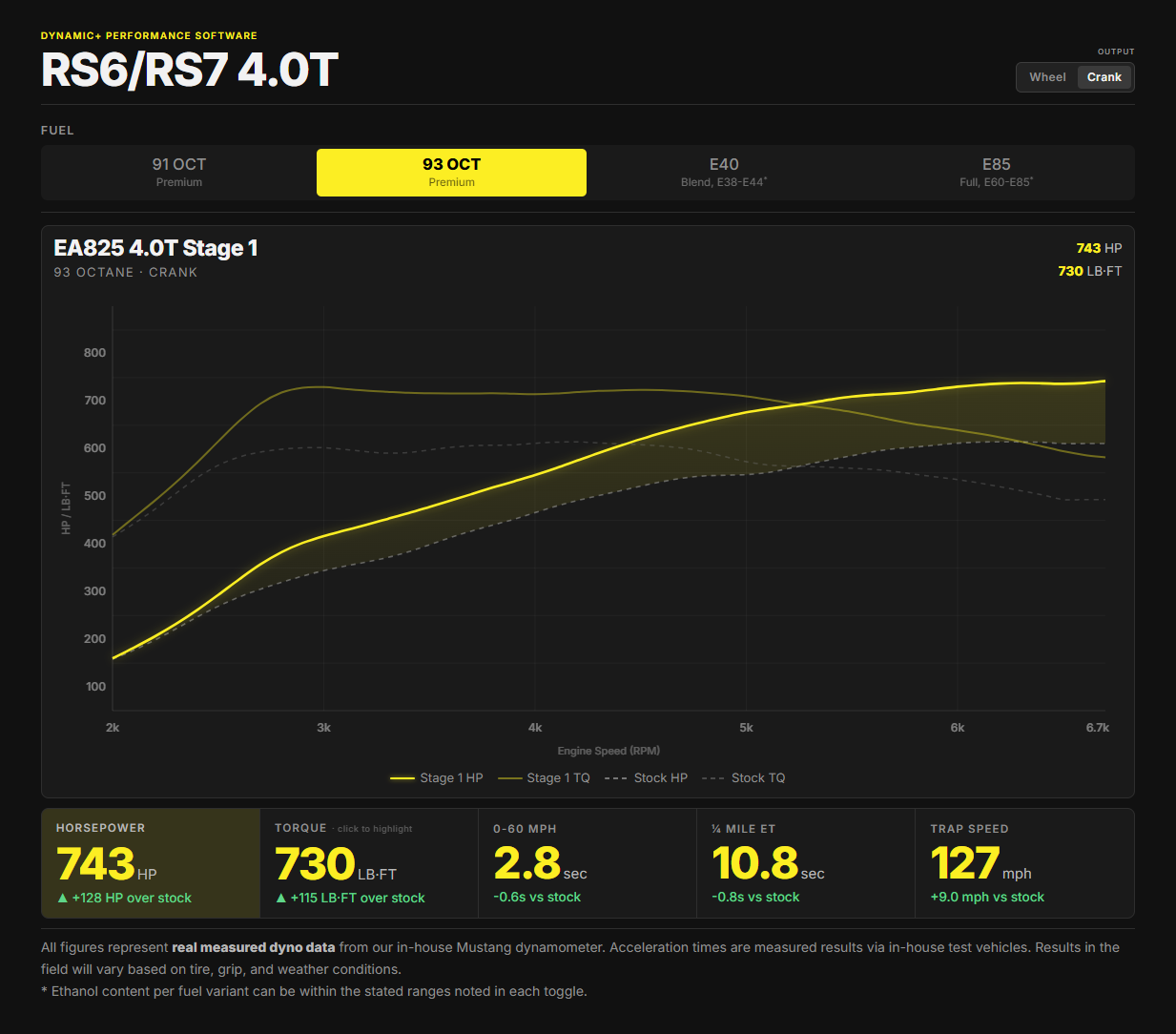Click the 'FUEL' section label

pos(57,131)
